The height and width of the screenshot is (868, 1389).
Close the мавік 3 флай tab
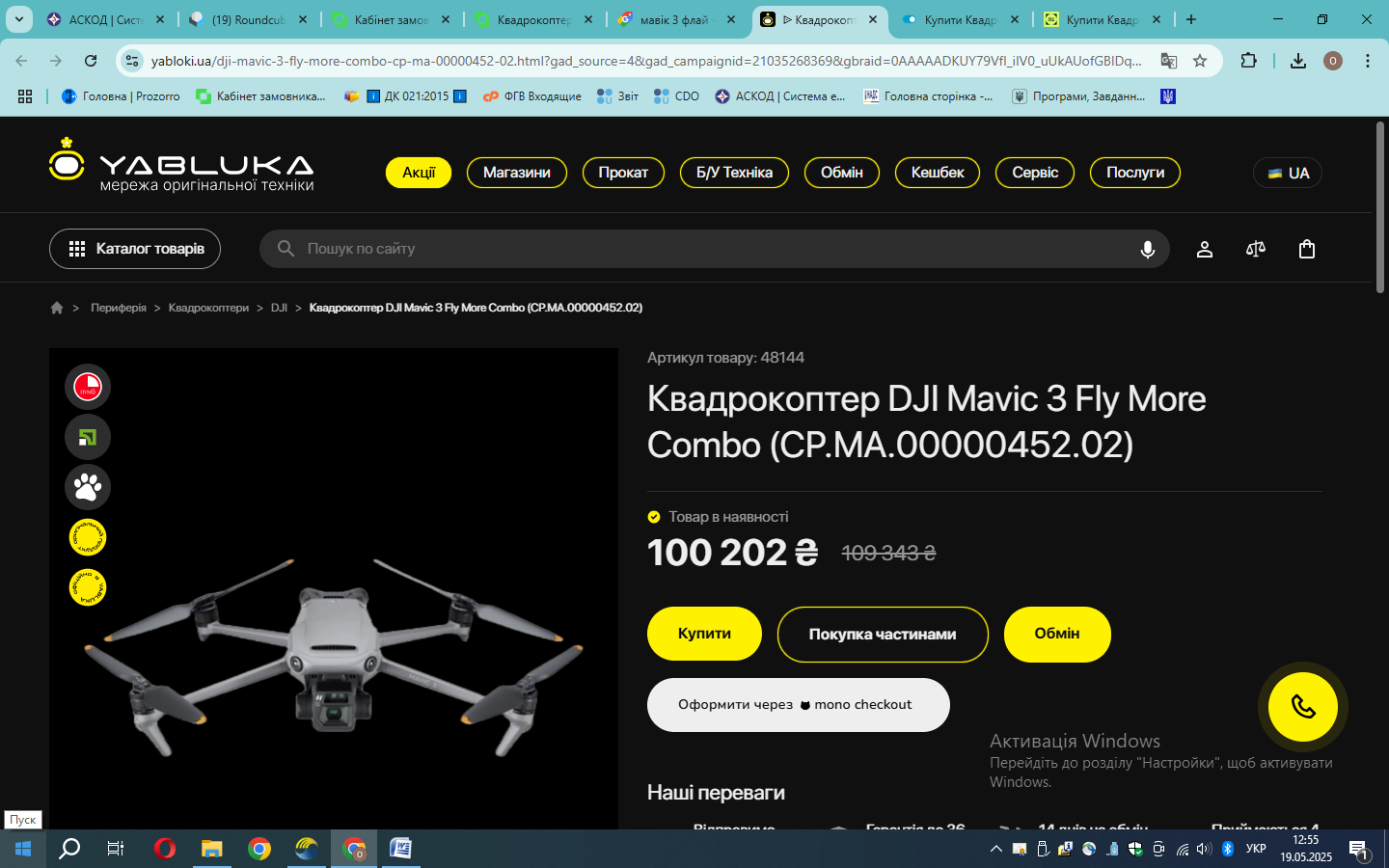tap(731, 19)
